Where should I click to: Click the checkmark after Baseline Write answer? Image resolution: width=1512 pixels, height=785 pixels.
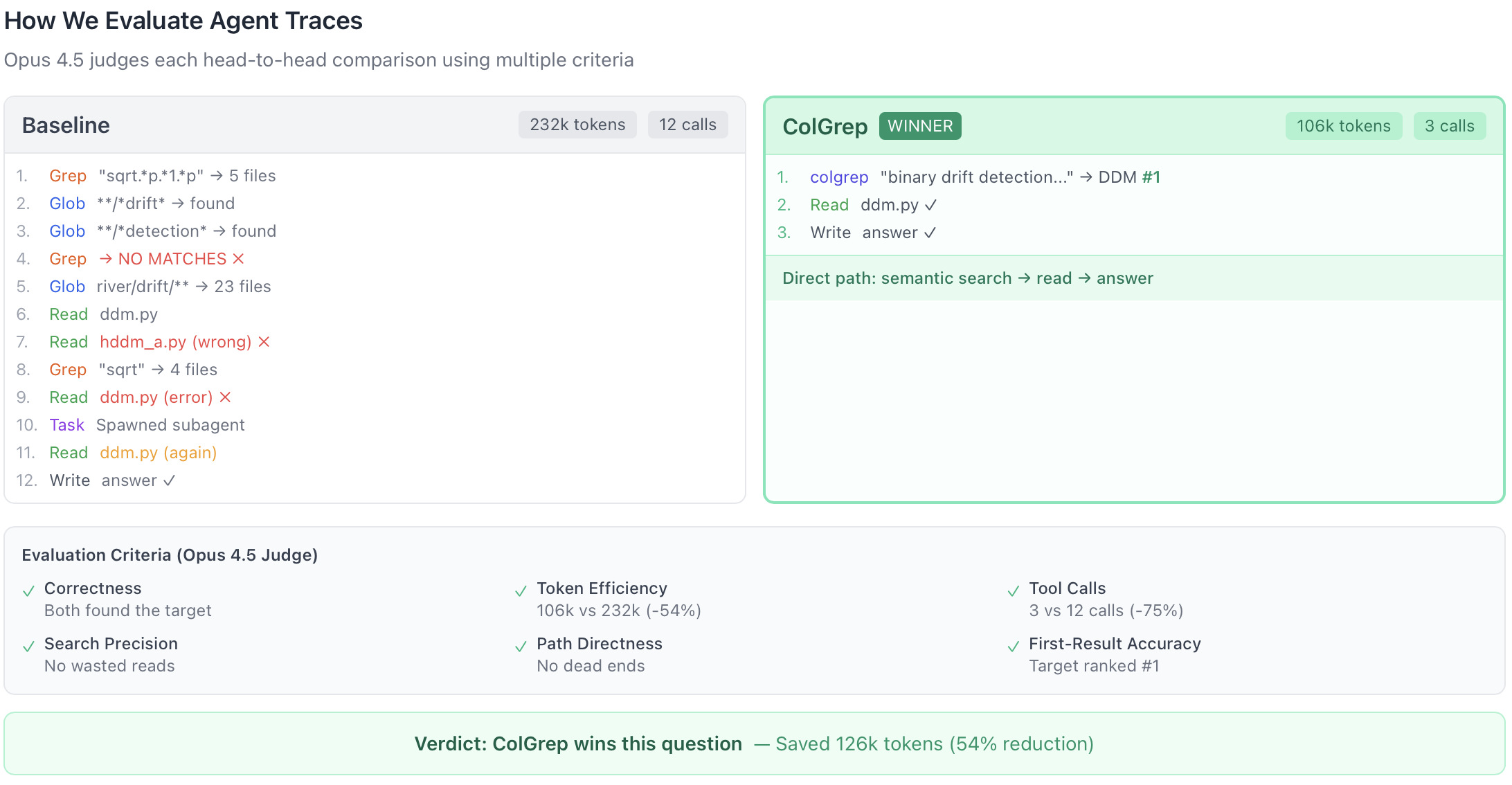(x=170, y=480)
